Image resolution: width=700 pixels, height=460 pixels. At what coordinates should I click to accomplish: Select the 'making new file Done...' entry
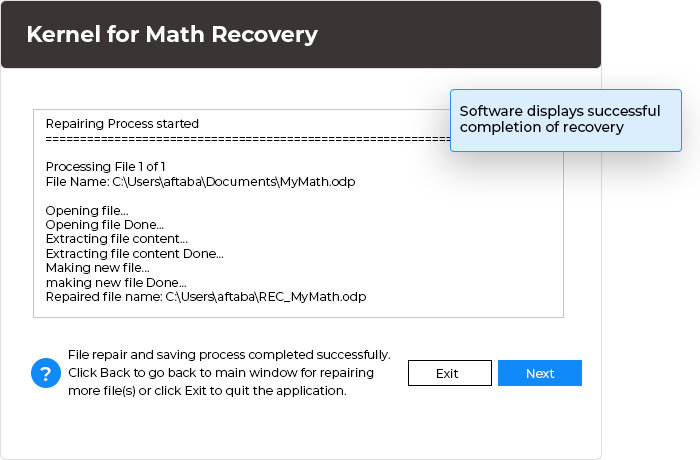pyautogui.click(x=116, y=283)
